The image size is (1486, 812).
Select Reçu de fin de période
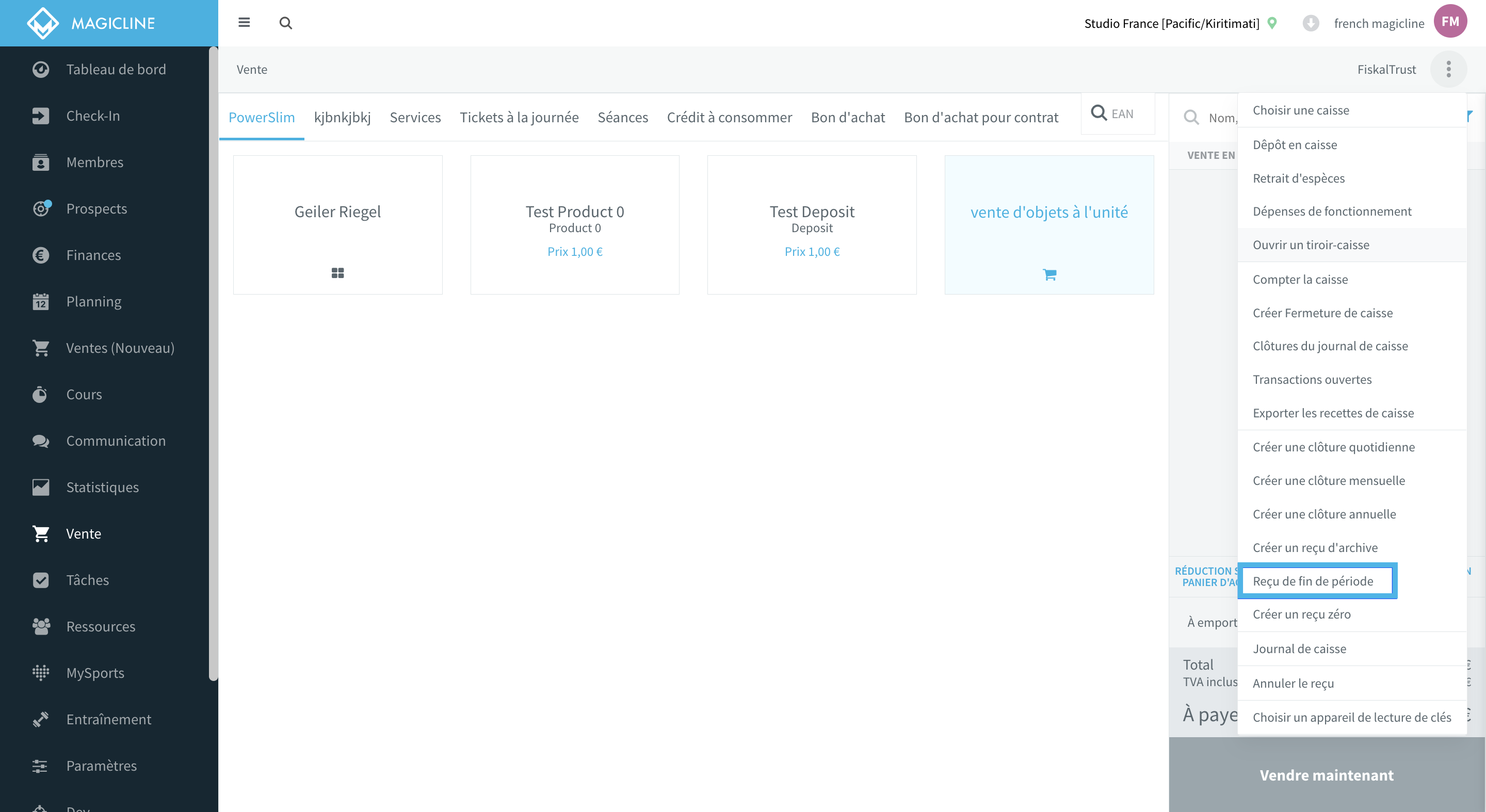1318,581
